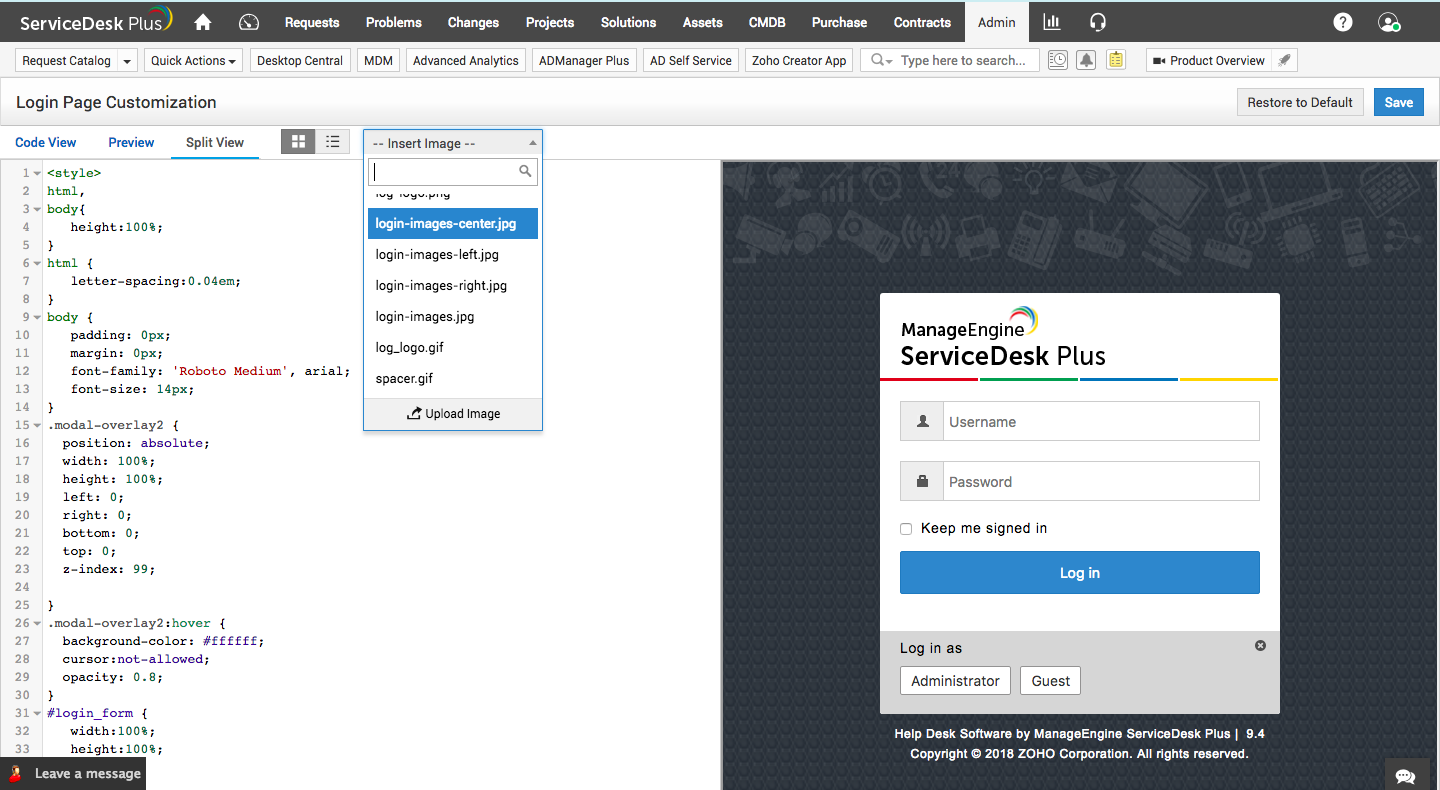The height and width of the screenshot is (790, 1440).
Task: Collapse the code fold at line 31
Action: pos(38,713)
